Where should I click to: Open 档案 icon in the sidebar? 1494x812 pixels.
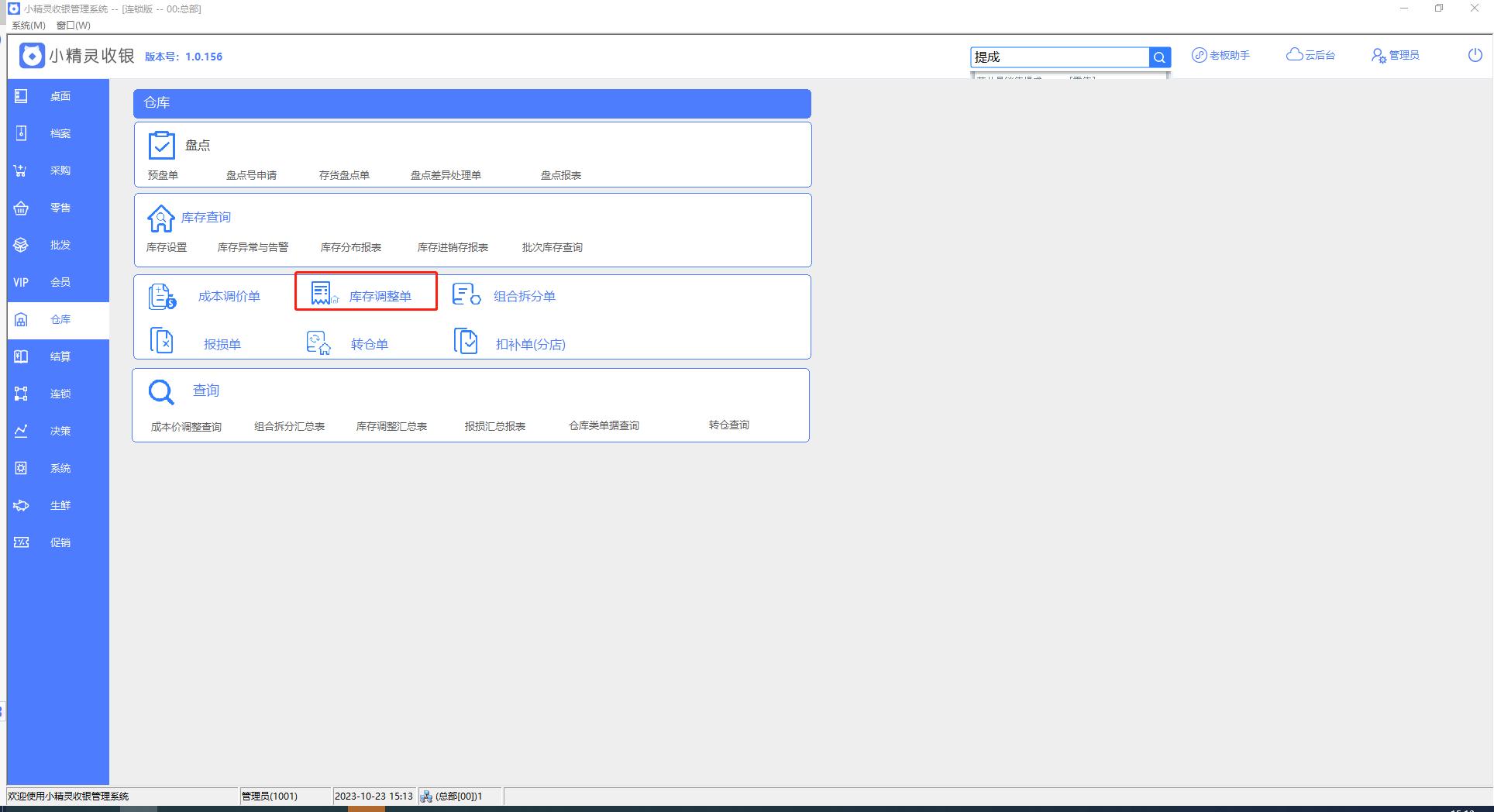(x=21, y=133)
